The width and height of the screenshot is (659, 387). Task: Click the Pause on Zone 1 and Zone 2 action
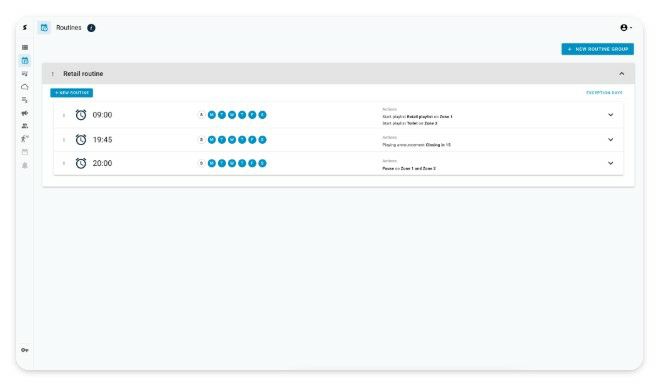click(409, 168)
